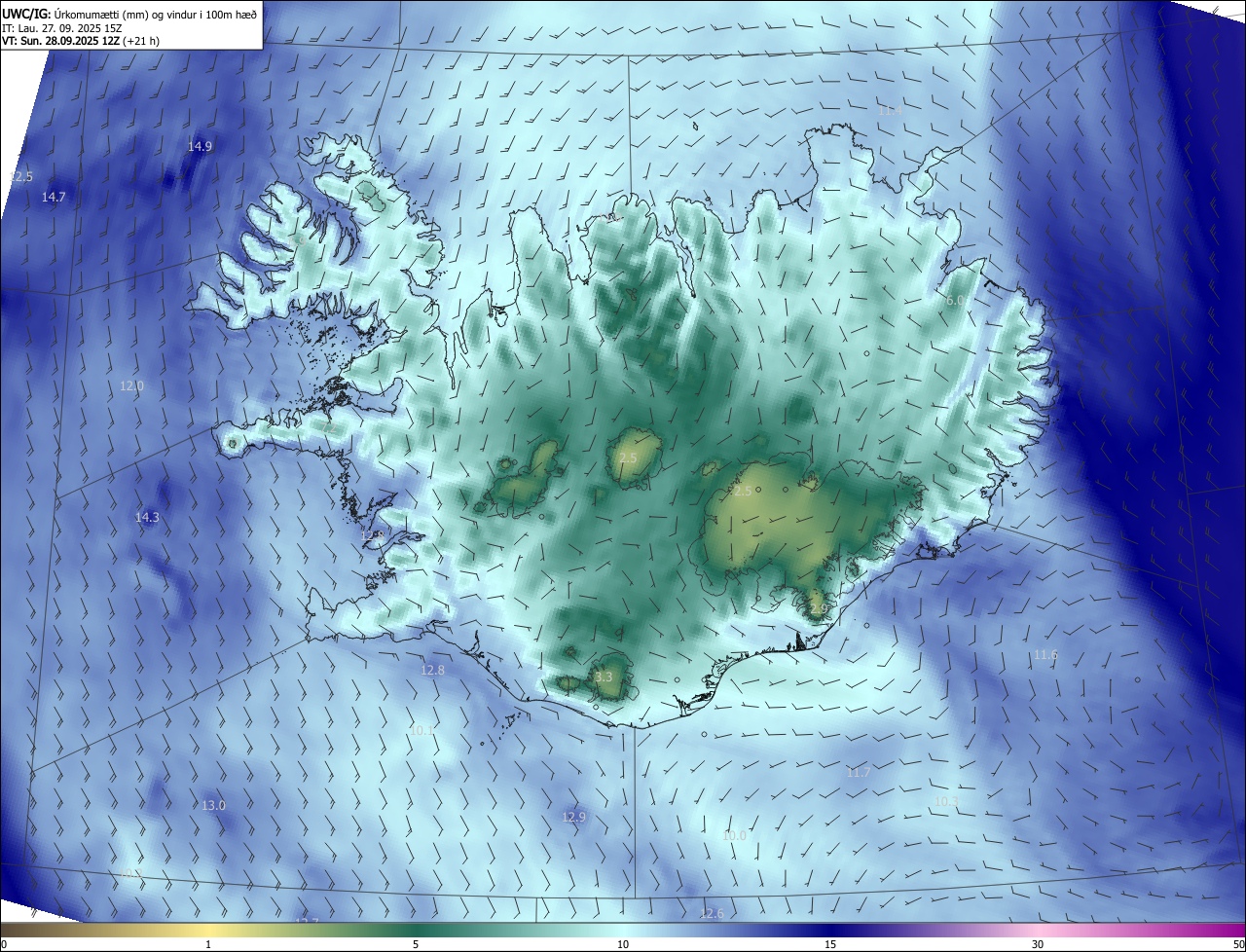Click the 14.7 value label
The image size is (1246, 952).
click(54, 197)
